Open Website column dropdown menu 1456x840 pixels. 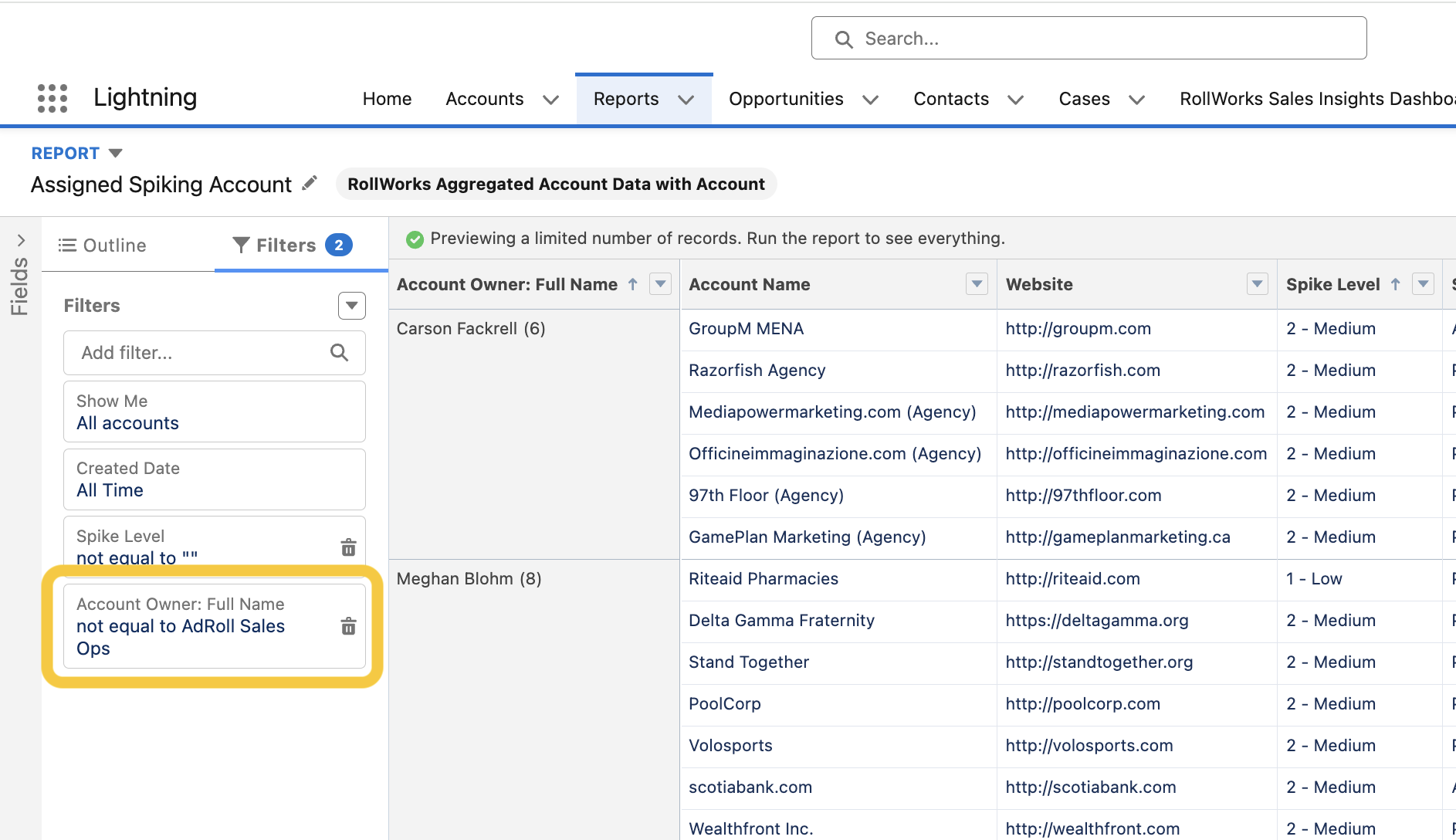(1257, 284)
